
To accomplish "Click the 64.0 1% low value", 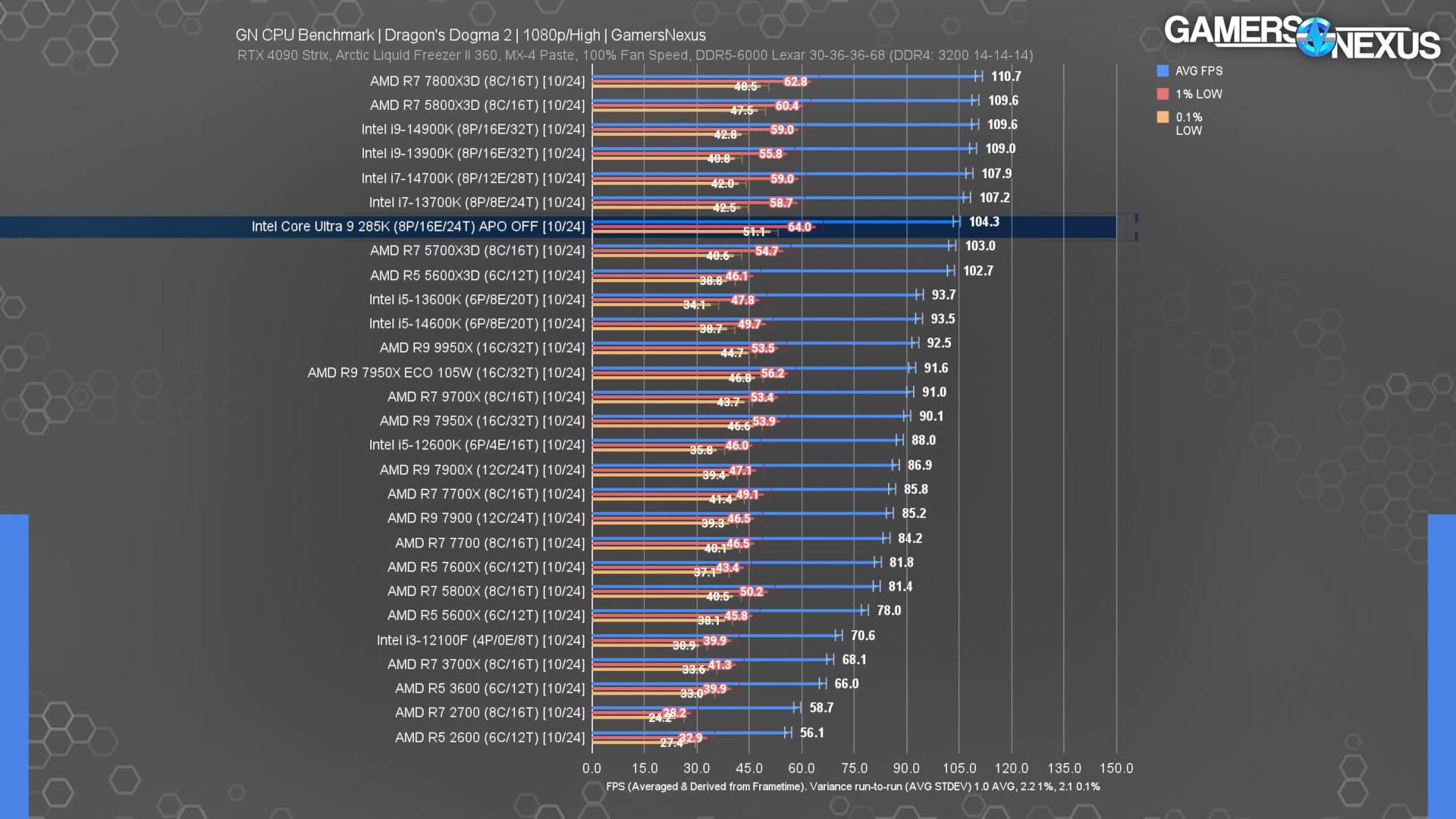I will [799, 227].
